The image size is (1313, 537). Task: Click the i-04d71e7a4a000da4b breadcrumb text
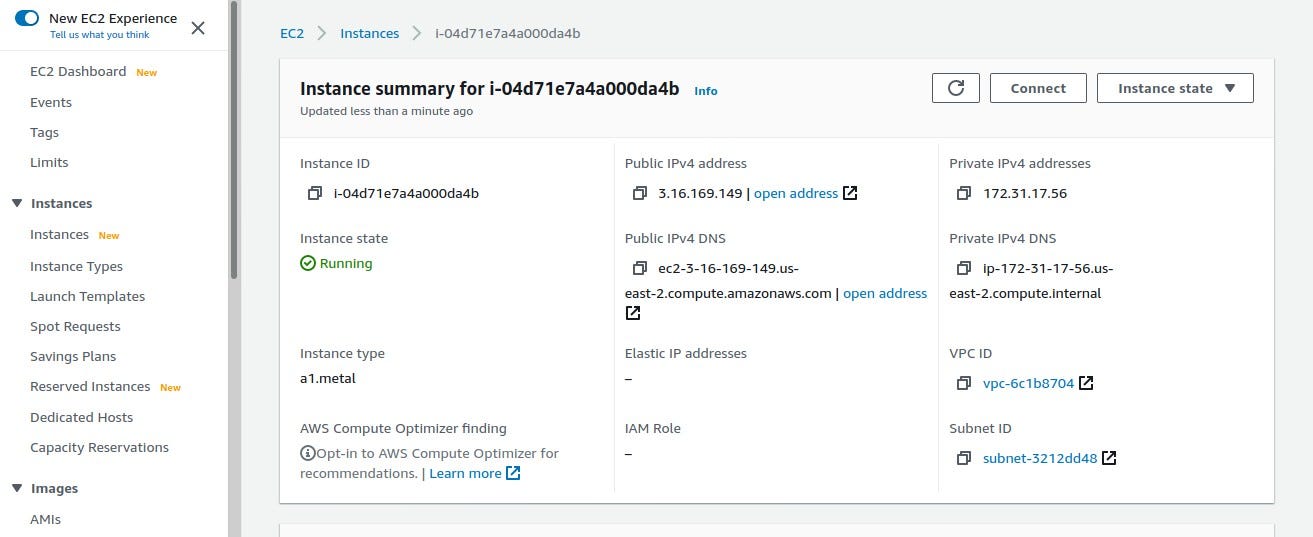tap(508, 33)
